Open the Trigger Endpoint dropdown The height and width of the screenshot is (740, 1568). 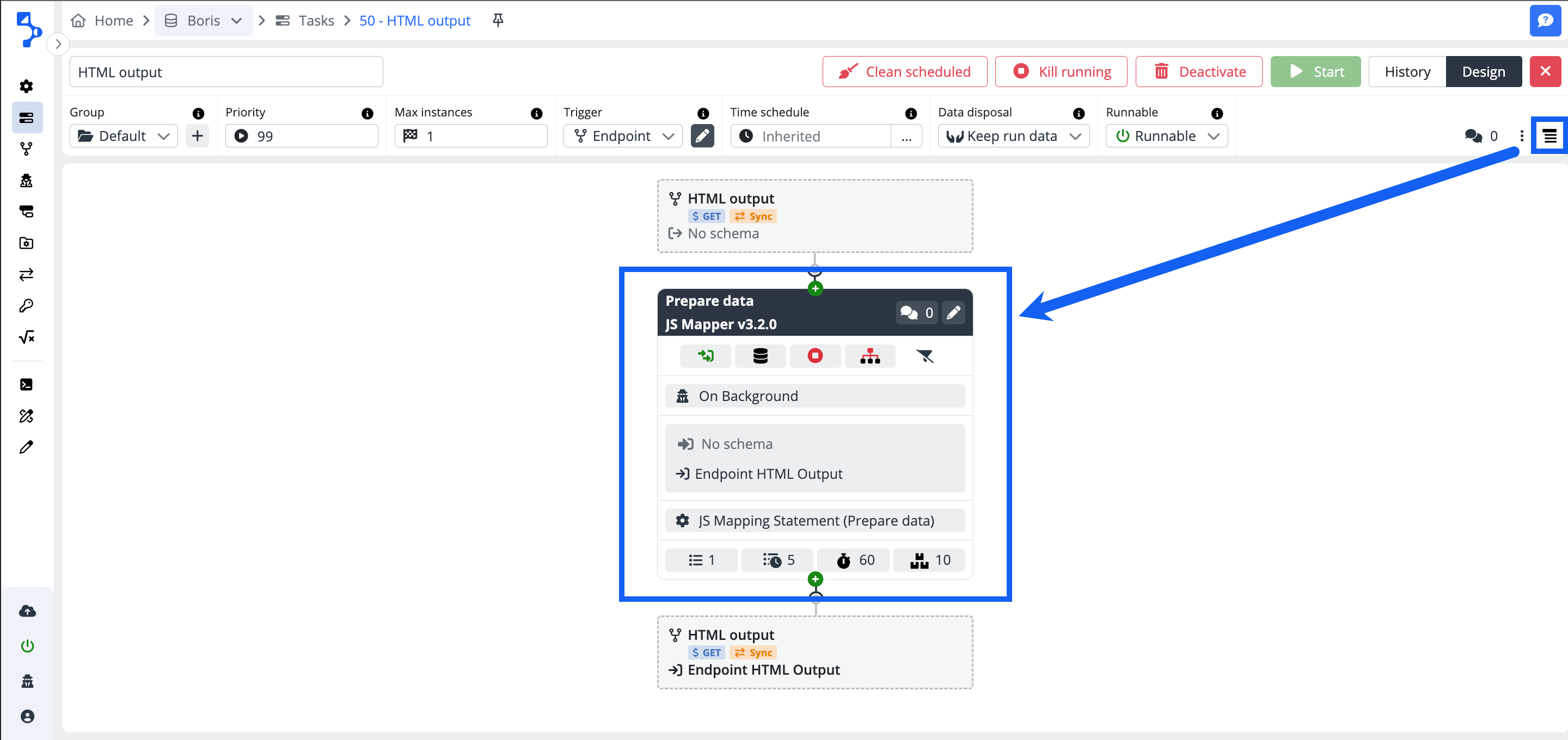(622, 135)
